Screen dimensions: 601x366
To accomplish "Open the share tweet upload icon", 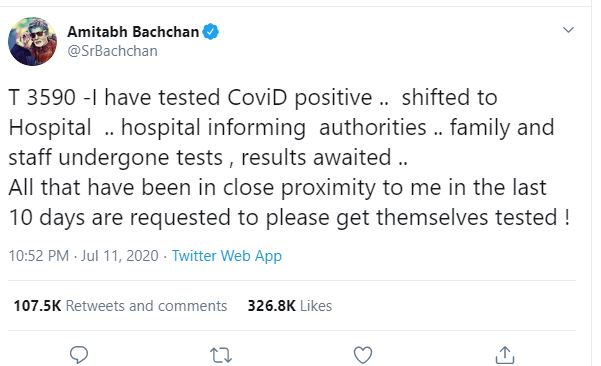I will [x=505, y=355].
